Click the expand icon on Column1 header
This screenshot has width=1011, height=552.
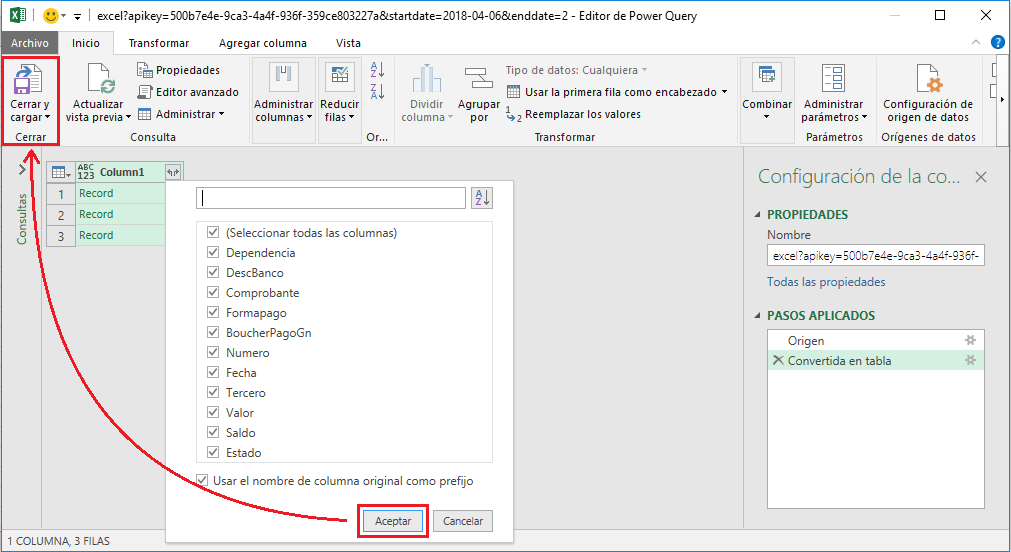[x=172, y=172]
